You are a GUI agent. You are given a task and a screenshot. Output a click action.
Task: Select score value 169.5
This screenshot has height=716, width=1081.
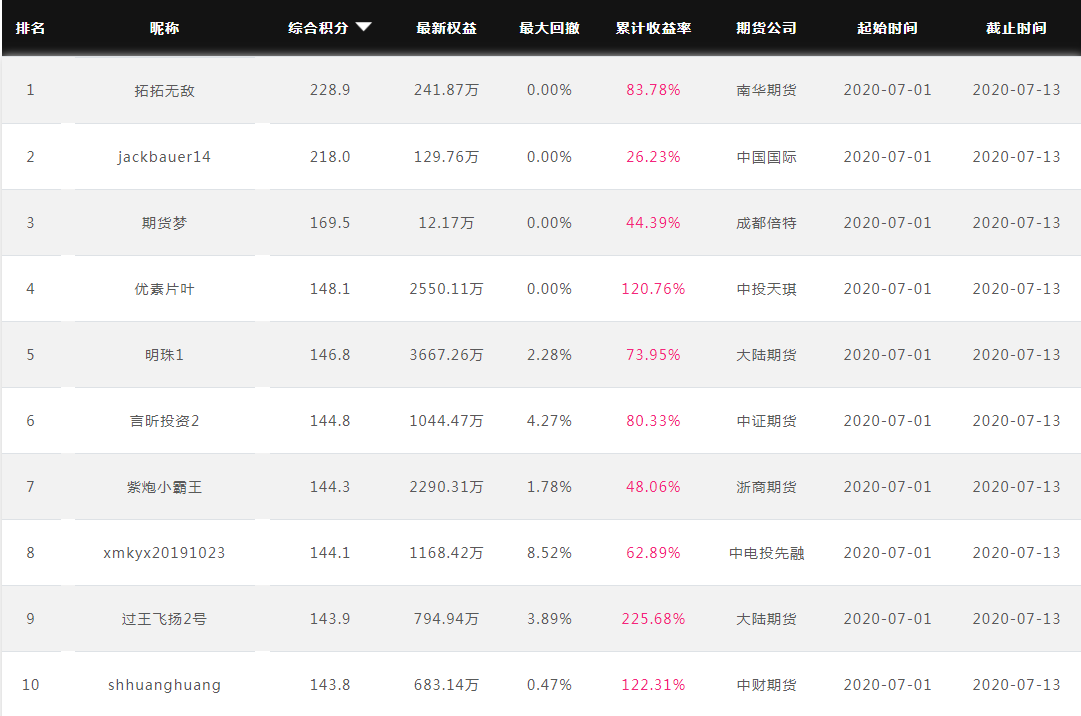pos(330,223)
